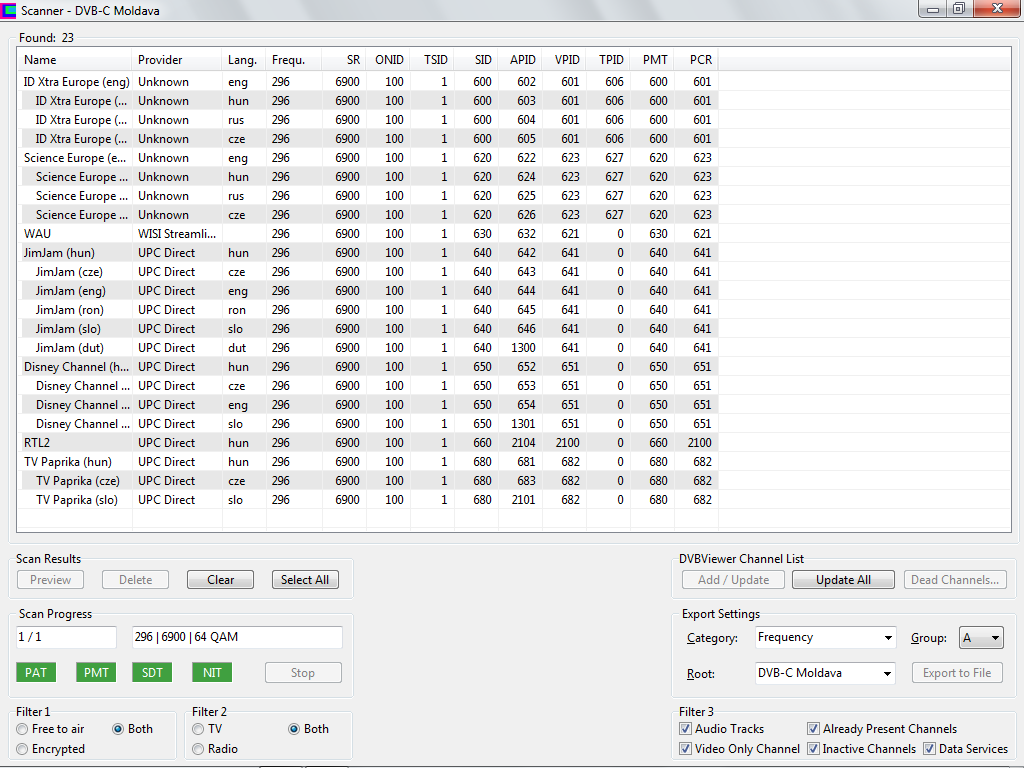The image size is (1024, 768).
Task: Click the green NIT status indicator
Action: pos(212,673)
